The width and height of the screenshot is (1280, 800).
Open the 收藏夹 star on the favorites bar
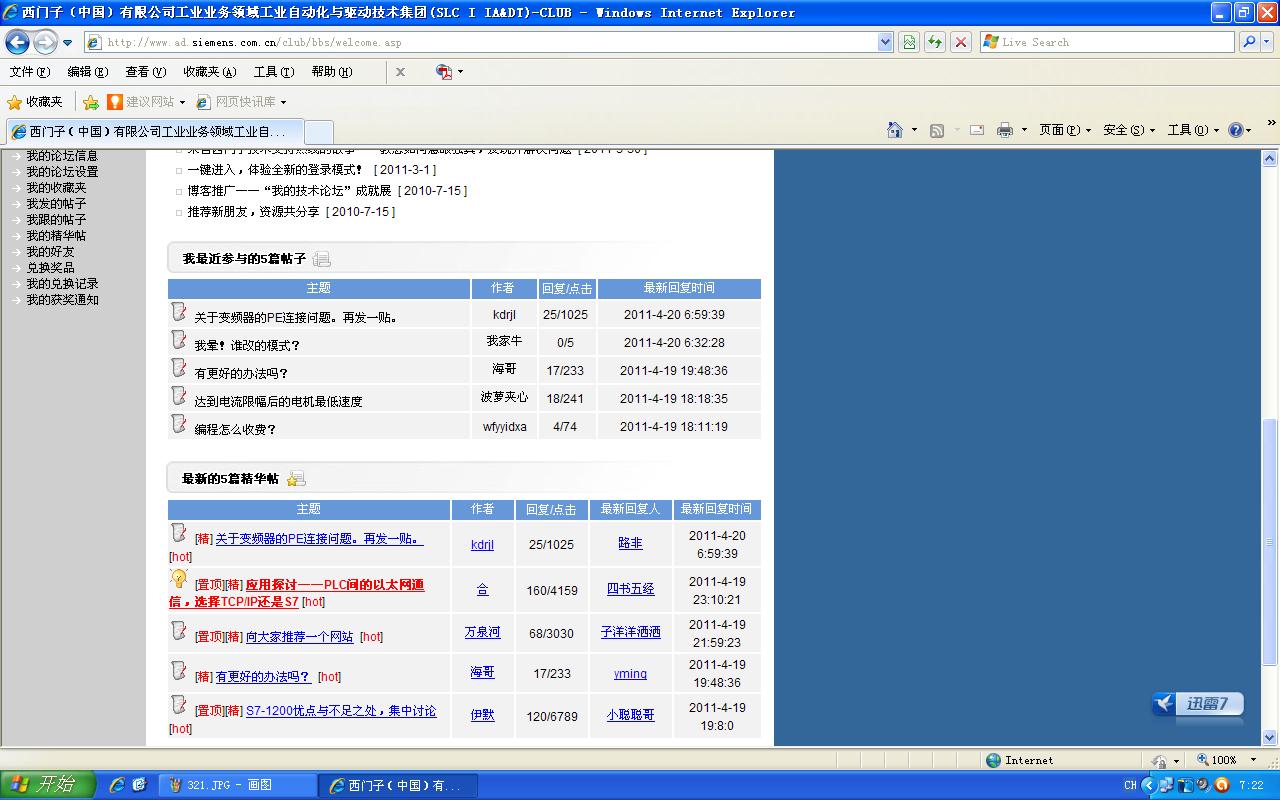coord(35,102)
